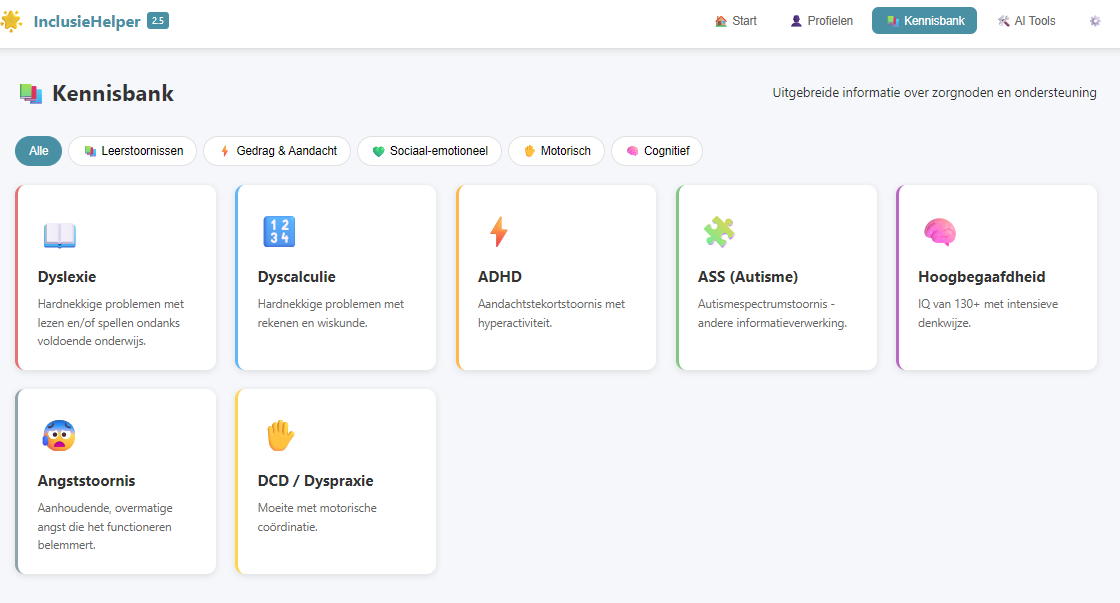The height and width of the screenshot is (603, 1120).
Task: Go to the Start page
Action: coord(736,21)
